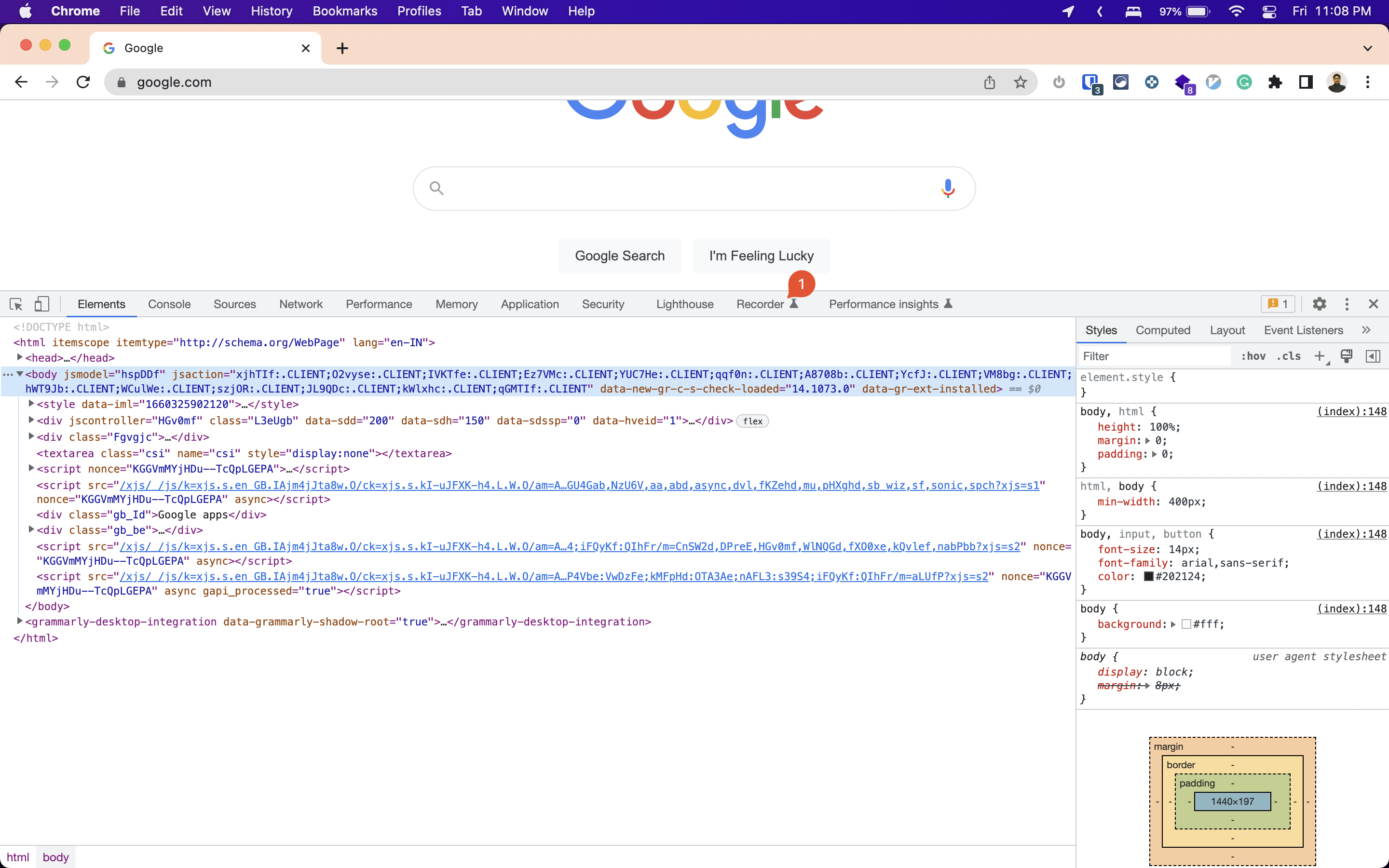Click I'm Feeling Lucky button

click(761, 256)
